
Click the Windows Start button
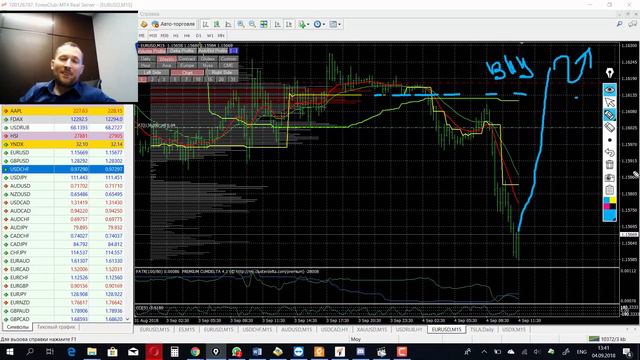pyautogui.click(x=9, y=351)
